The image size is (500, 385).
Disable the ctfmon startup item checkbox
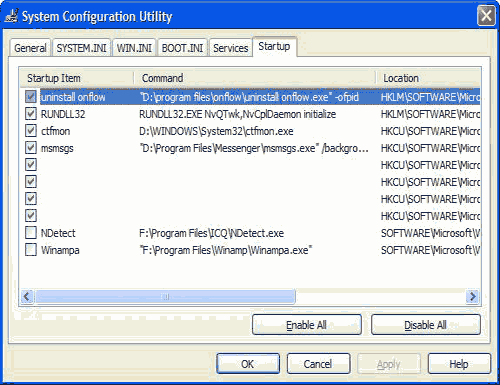(x=31, y=131)
